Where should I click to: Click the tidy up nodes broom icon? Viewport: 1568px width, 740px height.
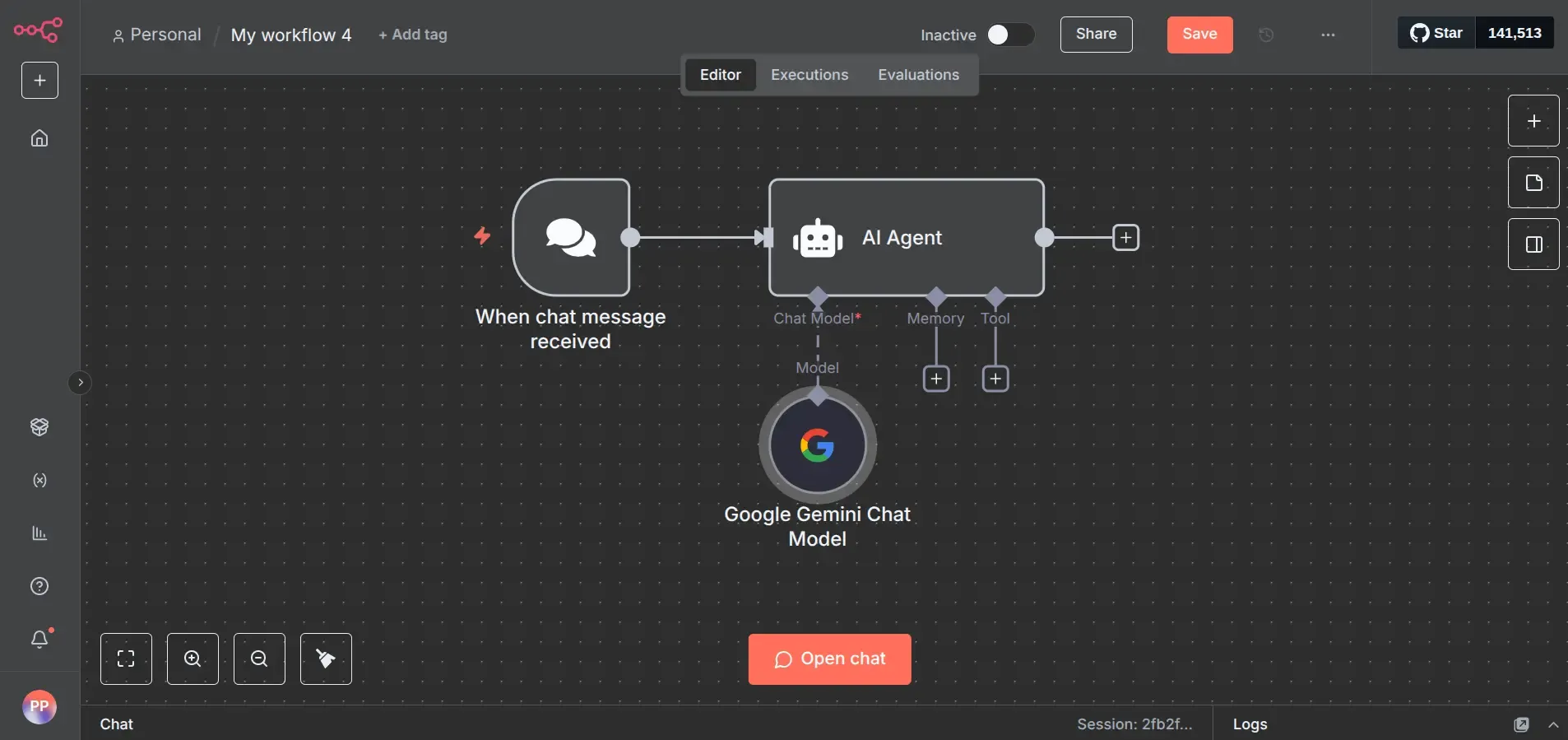pos(326,659)
